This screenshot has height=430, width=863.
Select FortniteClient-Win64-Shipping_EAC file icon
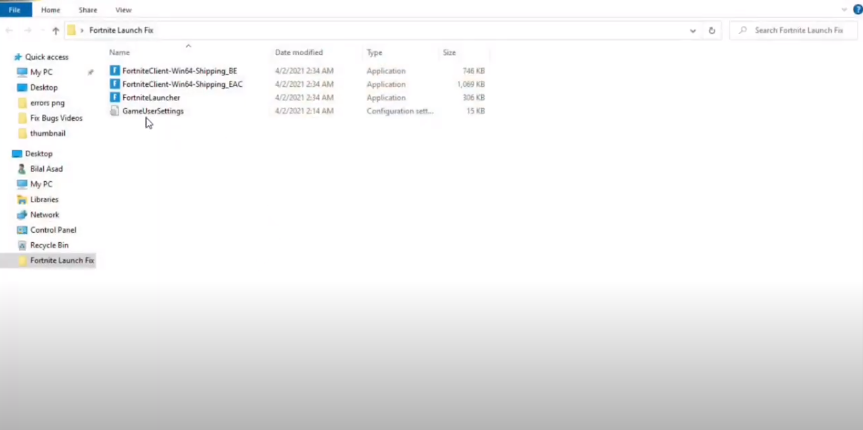114,84
